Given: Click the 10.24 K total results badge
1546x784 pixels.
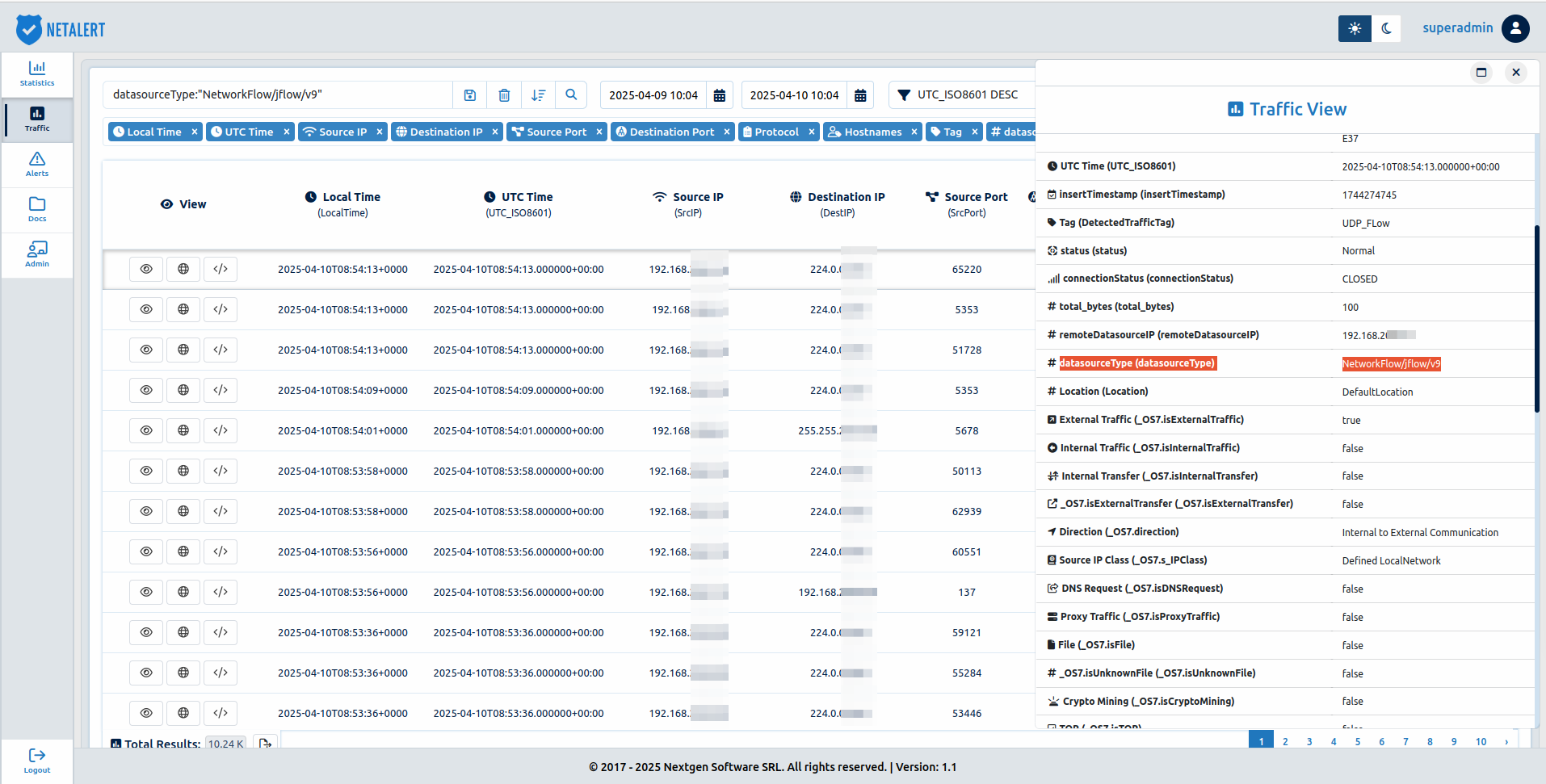Looking at the screenshot, I should 225,744.
